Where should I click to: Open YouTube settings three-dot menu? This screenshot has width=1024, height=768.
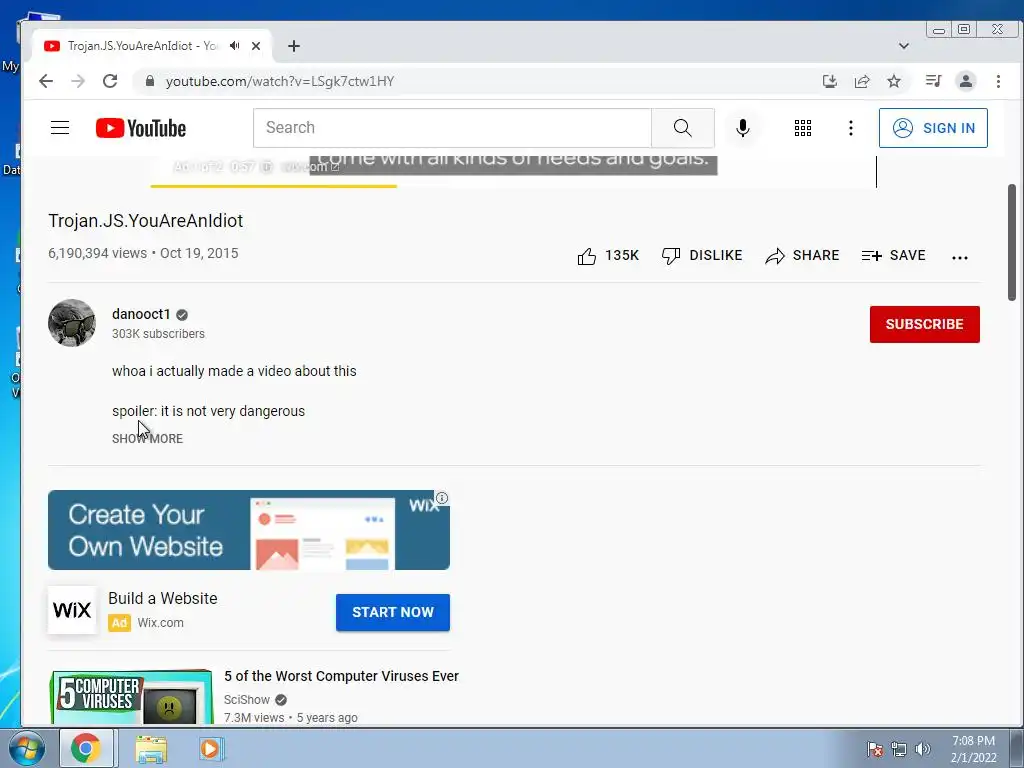tap(850, 128)
